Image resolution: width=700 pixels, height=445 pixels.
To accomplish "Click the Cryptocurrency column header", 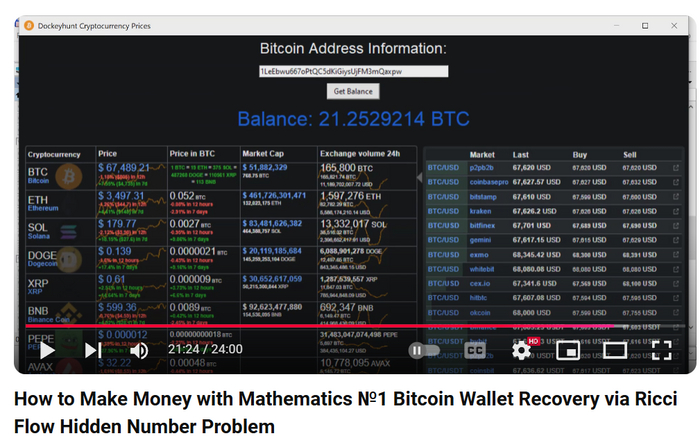I will pos(54,154).
